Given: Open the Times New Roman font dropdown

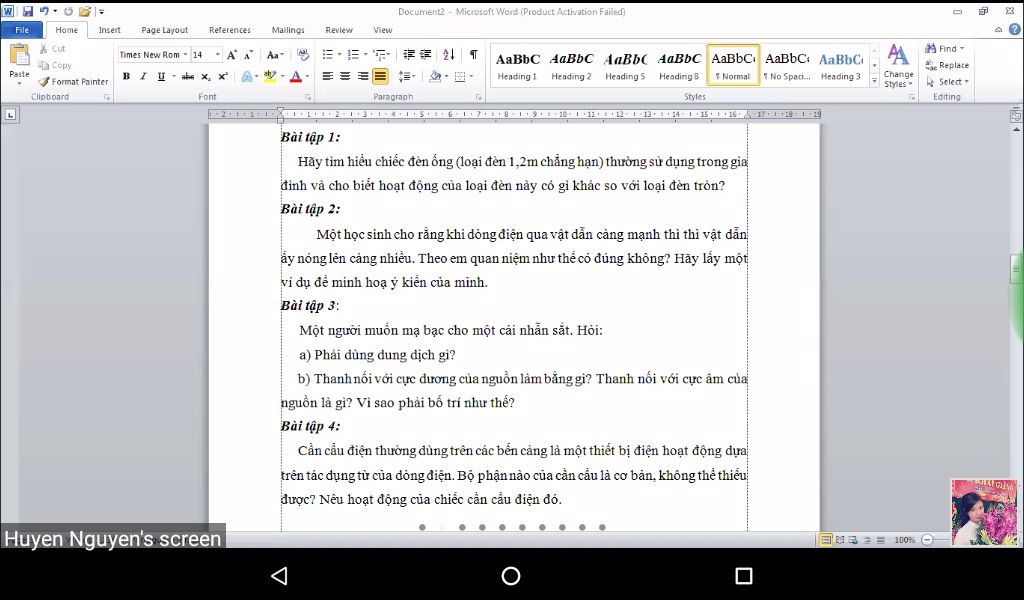Looking at the screenshot, I should 185,55.
